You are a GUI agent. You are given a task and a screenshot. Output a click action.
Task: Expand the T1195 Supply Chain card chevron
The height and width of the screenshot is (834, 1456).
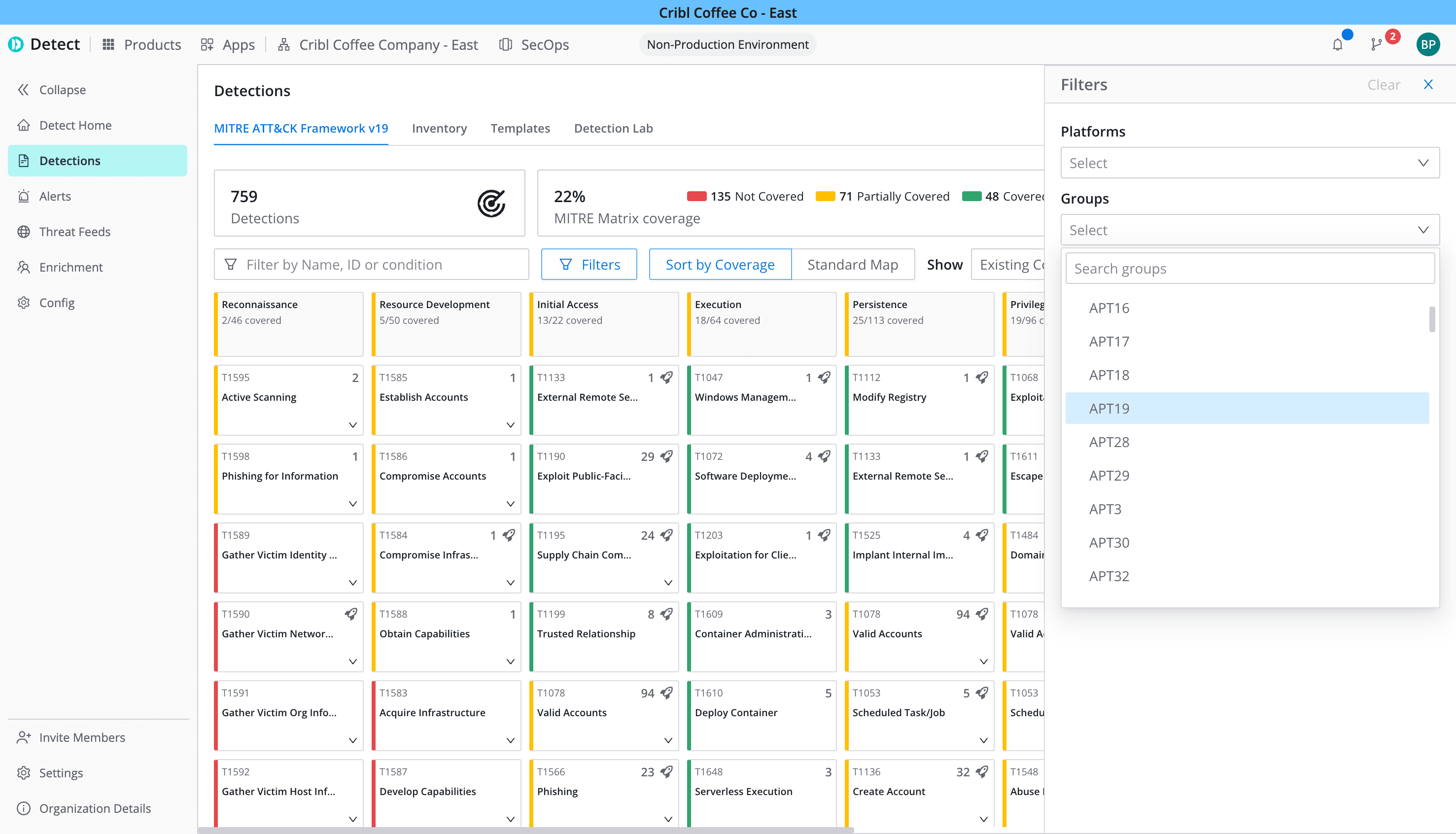tap(668, 583)
